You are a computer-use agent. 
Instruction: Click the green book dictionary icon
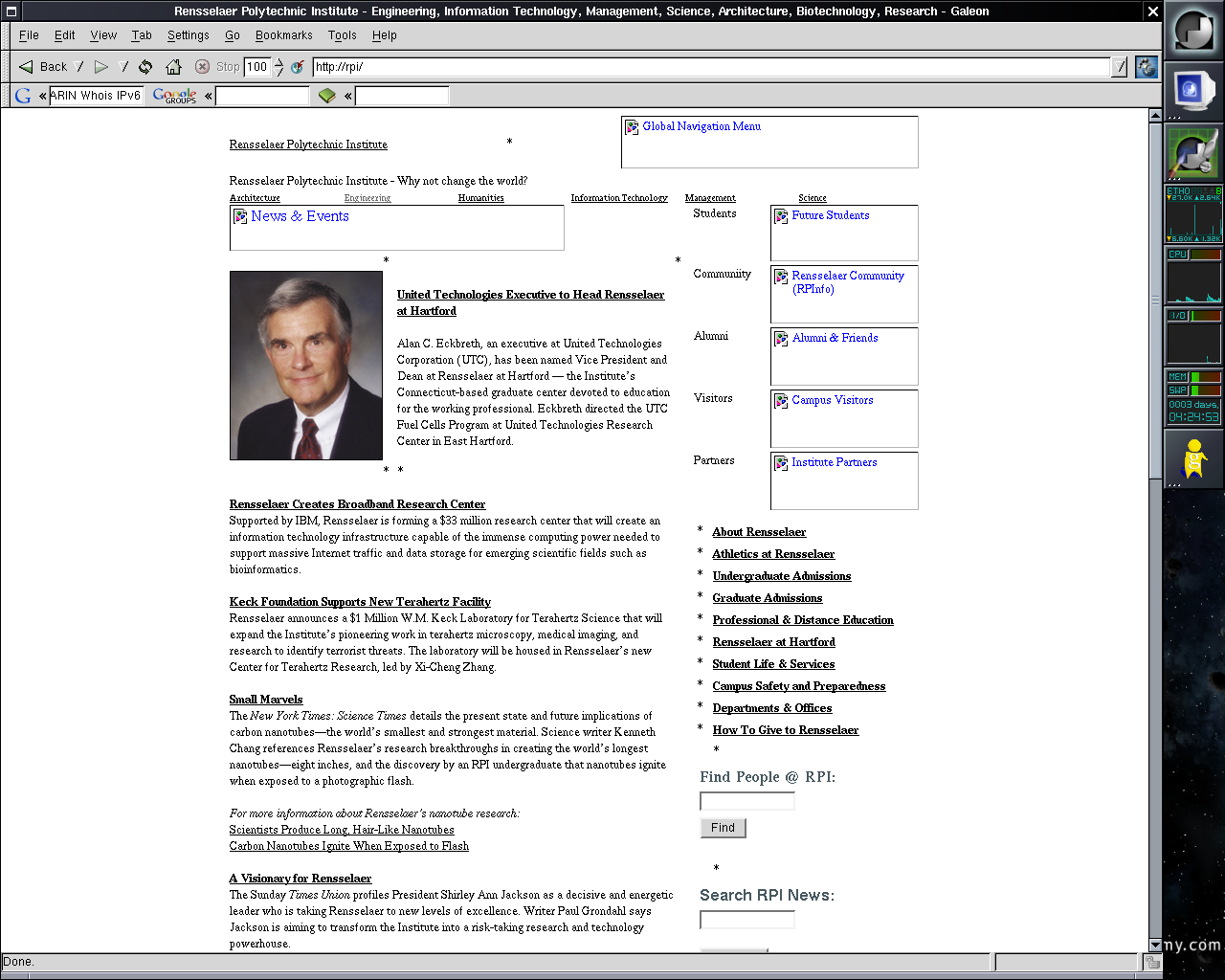(327, 96)
